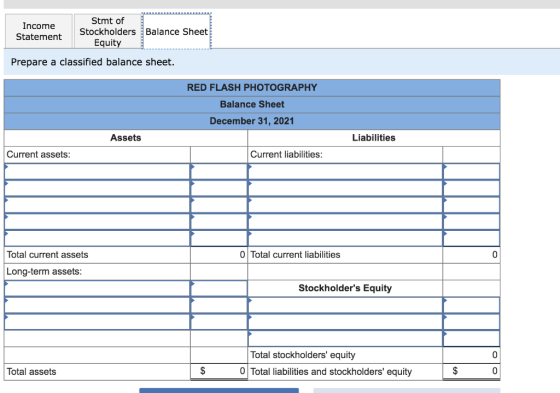
Task: Click the second current liabilities amount field
Action: point(471,188)
